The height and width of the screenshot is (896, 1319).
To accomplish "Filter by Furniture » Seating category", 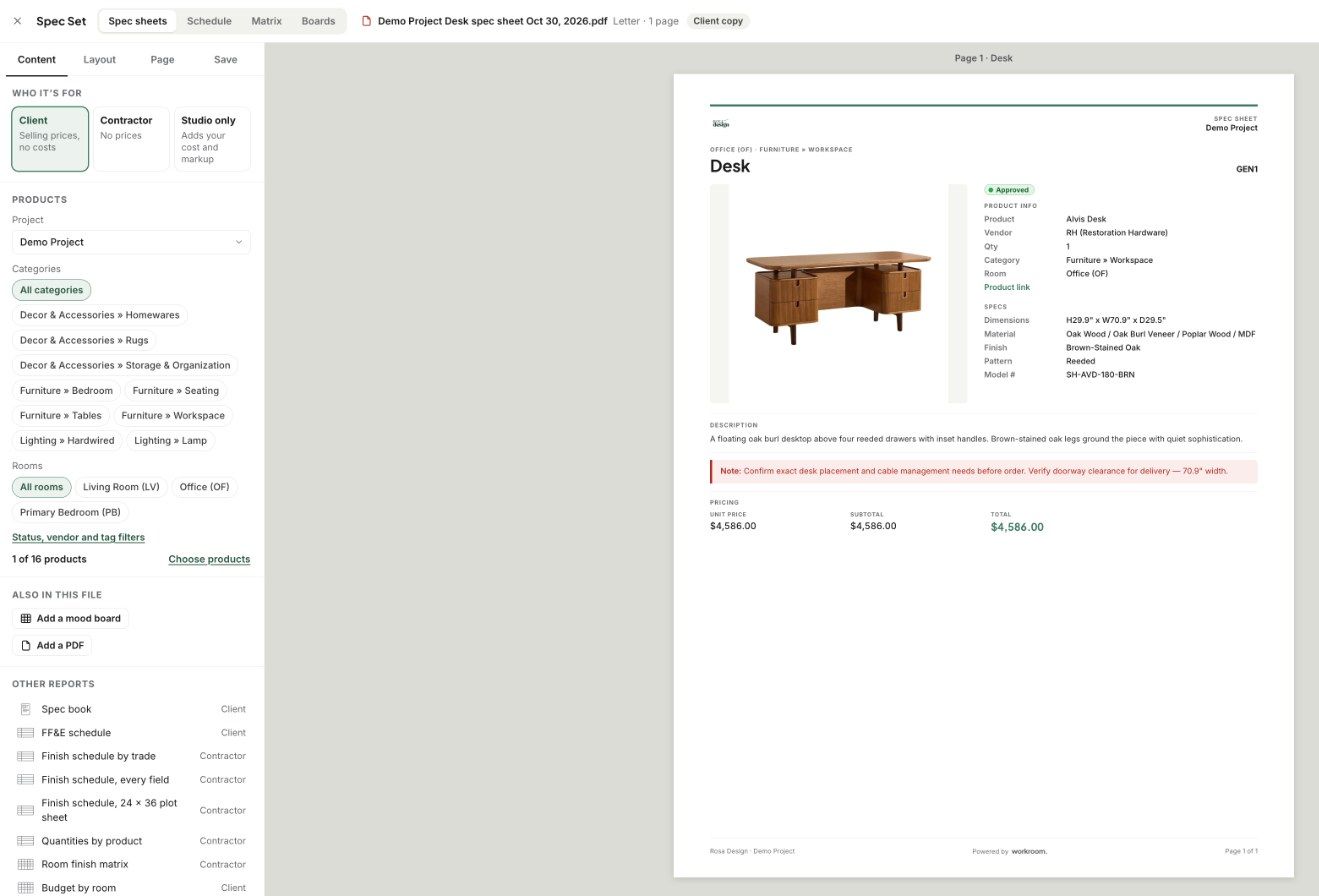I will pyautogui.click(x=176, y=391).
